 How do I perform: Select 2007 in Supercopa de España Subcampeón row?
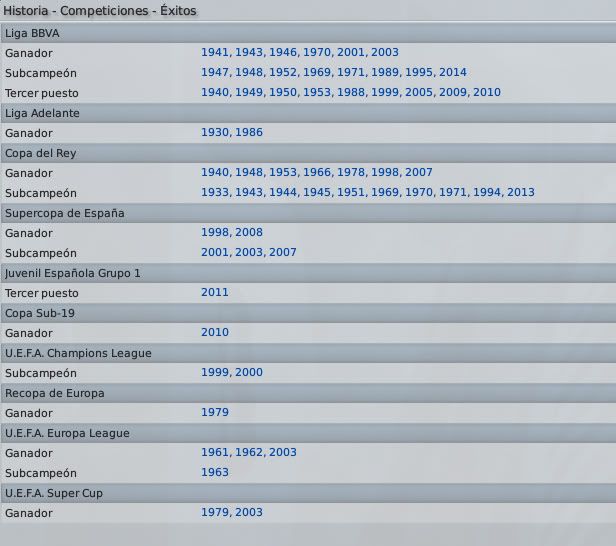pos(283,253)
